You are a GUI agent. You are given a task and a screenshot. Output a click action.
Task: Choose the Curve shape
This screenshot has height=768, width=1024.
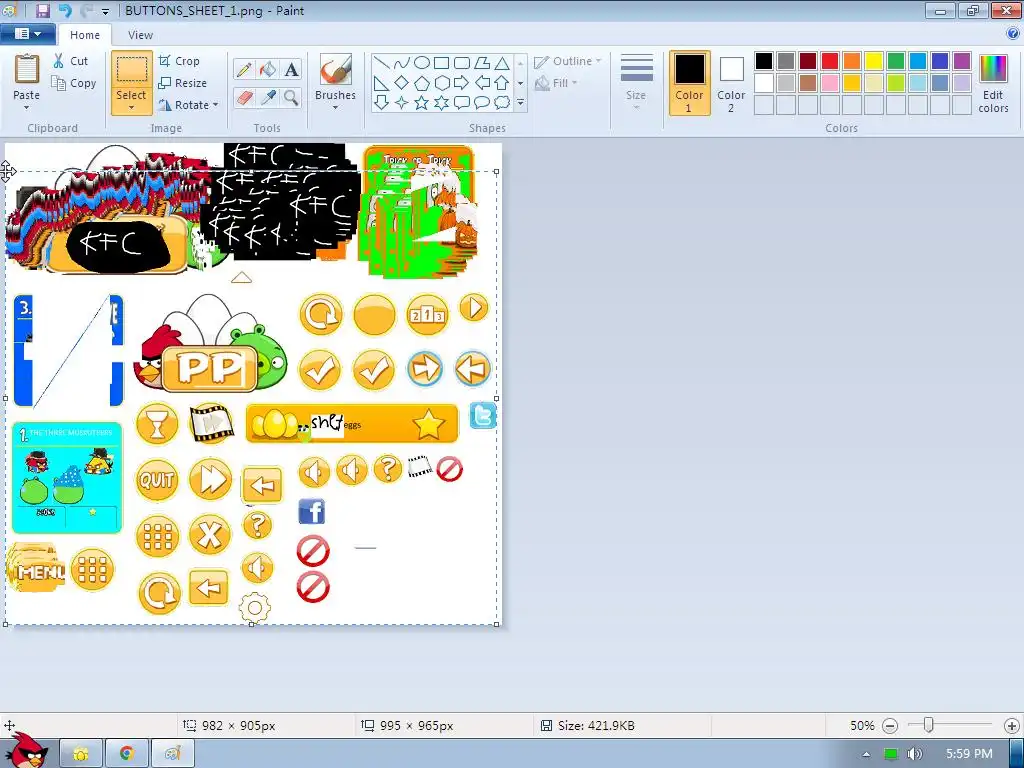(402, 63)
